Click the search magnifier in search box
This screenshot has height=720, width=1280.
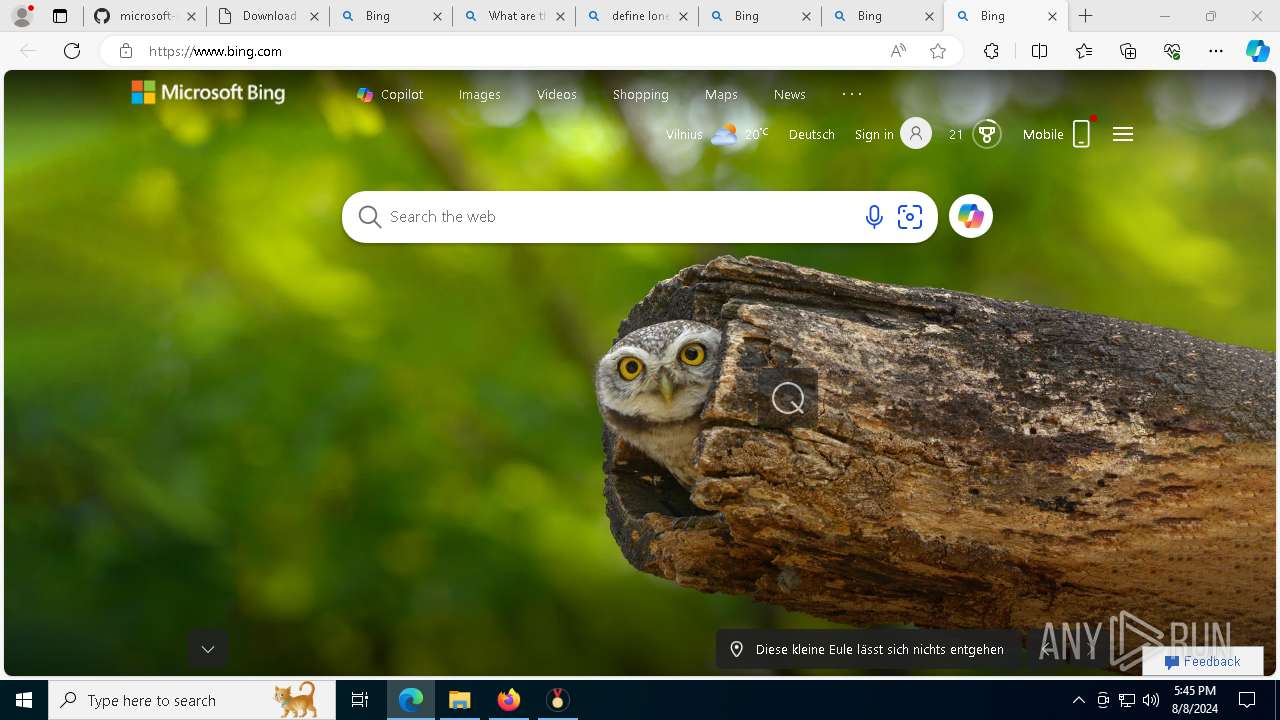tap(370, 217)
